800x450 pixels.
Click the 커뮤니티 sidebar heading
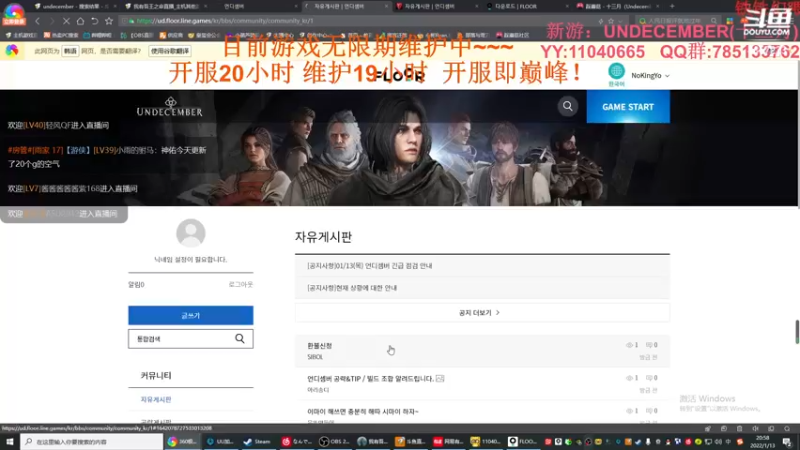click(x=156, y=376)
